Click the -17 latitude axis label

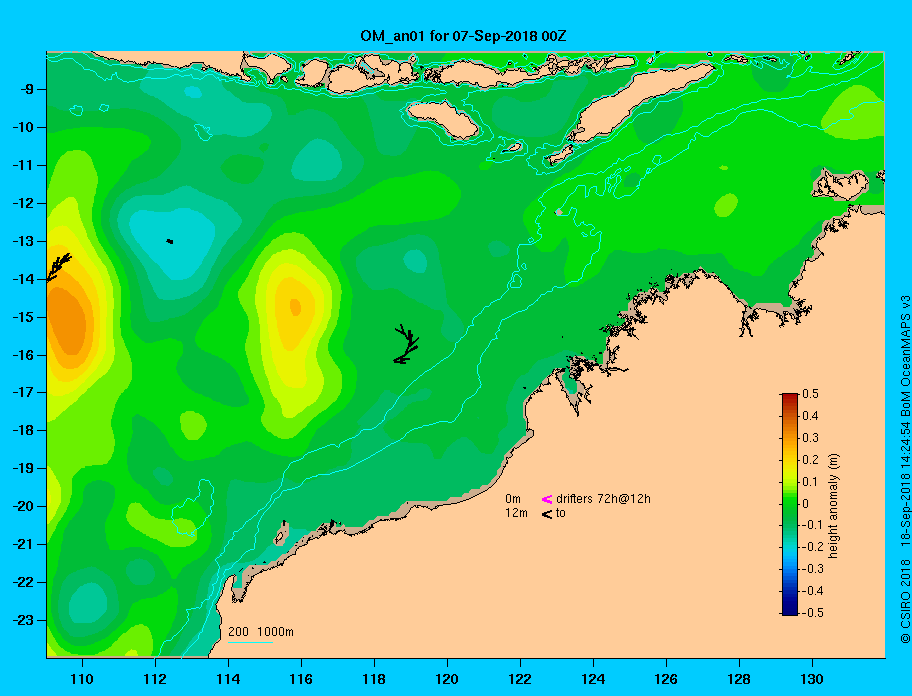tap(24, 392)
